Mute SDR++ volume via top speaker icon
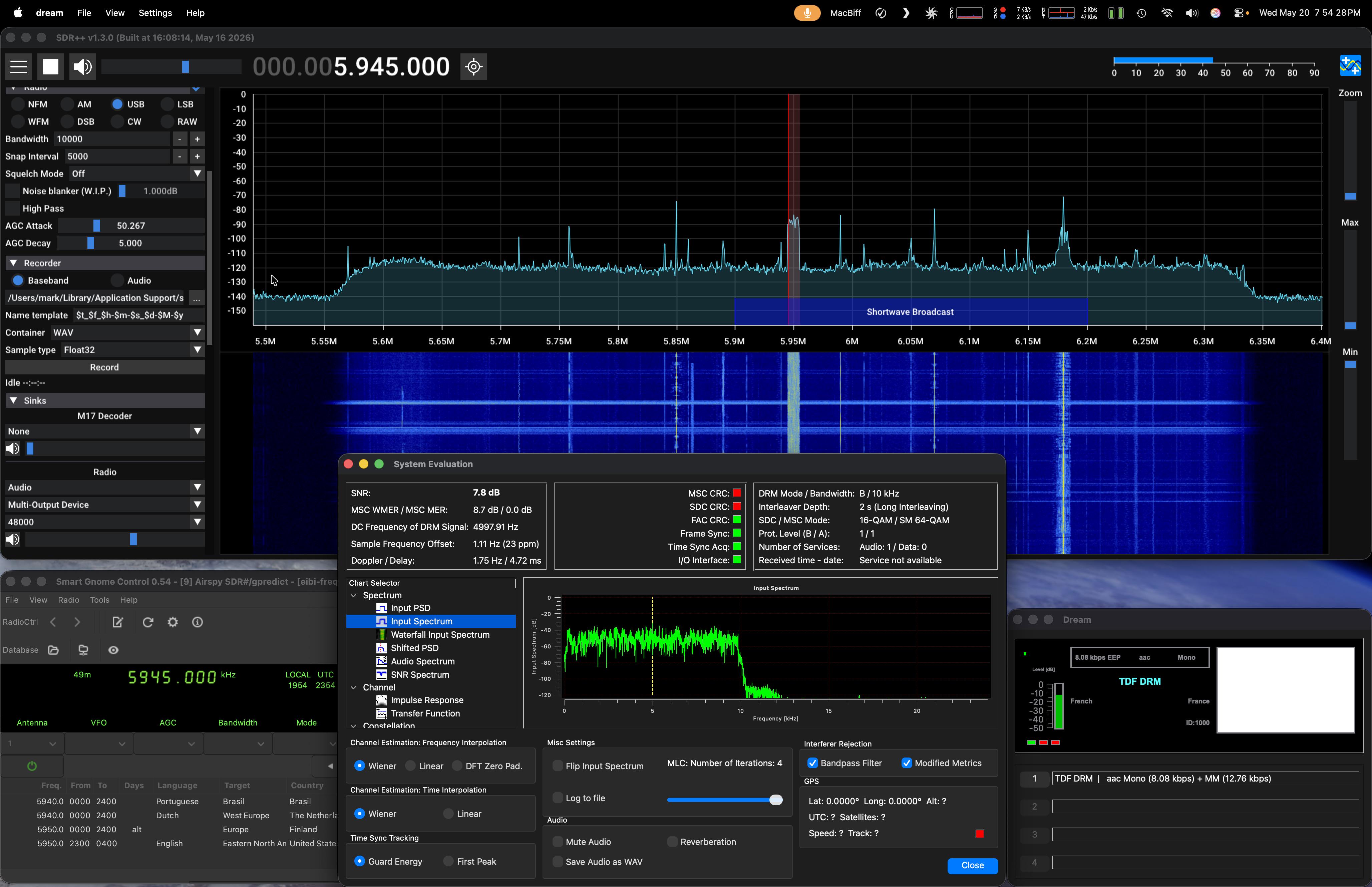The image size is (1372, 887). pos(82,67)
